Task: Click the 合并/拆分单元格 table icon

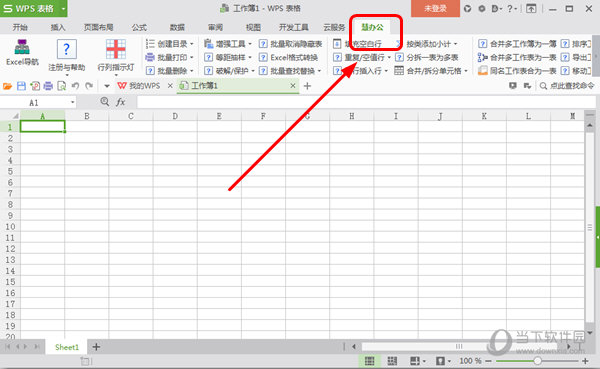Action: [x=399, y=70]
